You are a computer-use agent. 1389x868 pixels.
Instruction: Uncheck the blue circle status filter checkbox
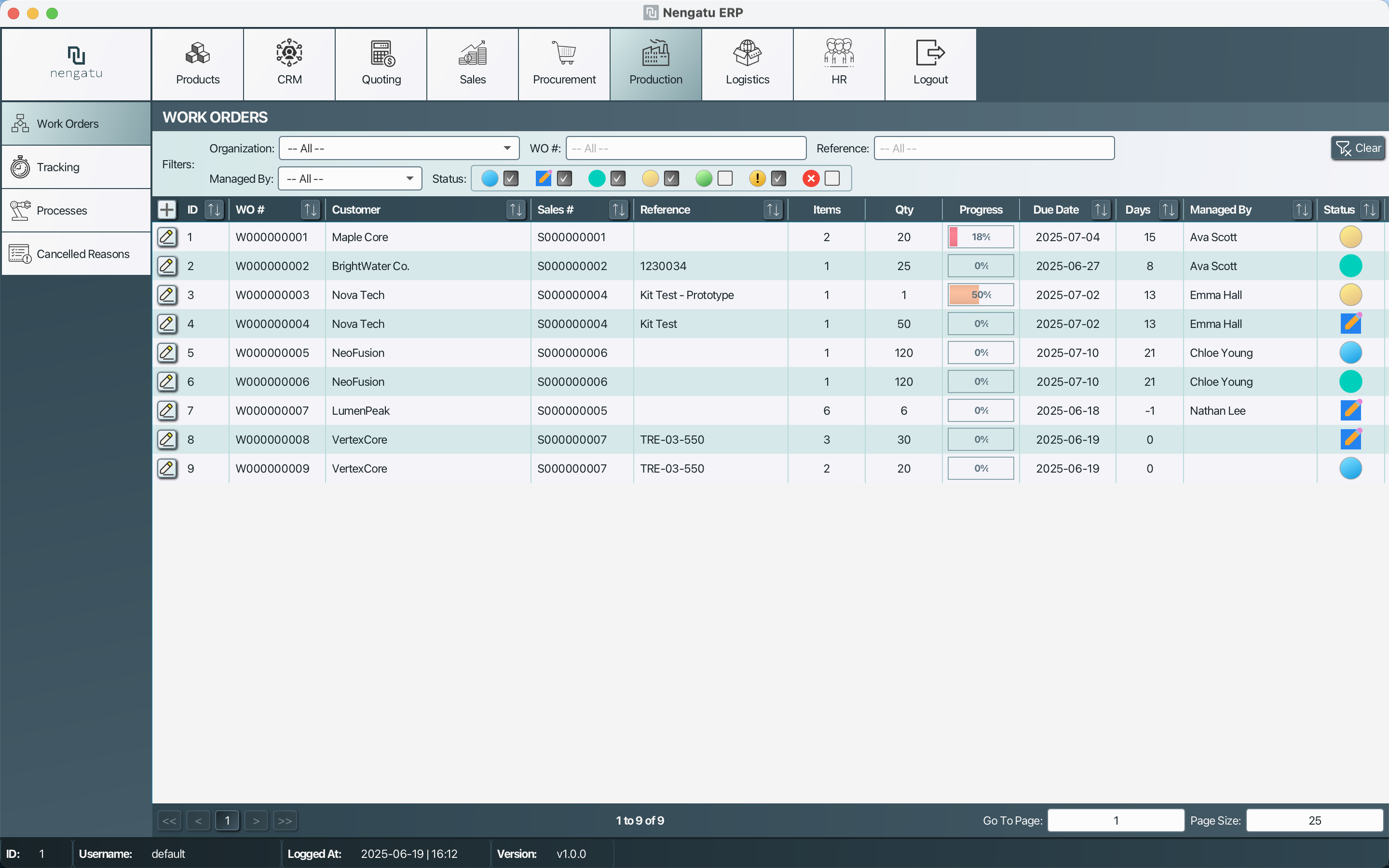[510, 178]
